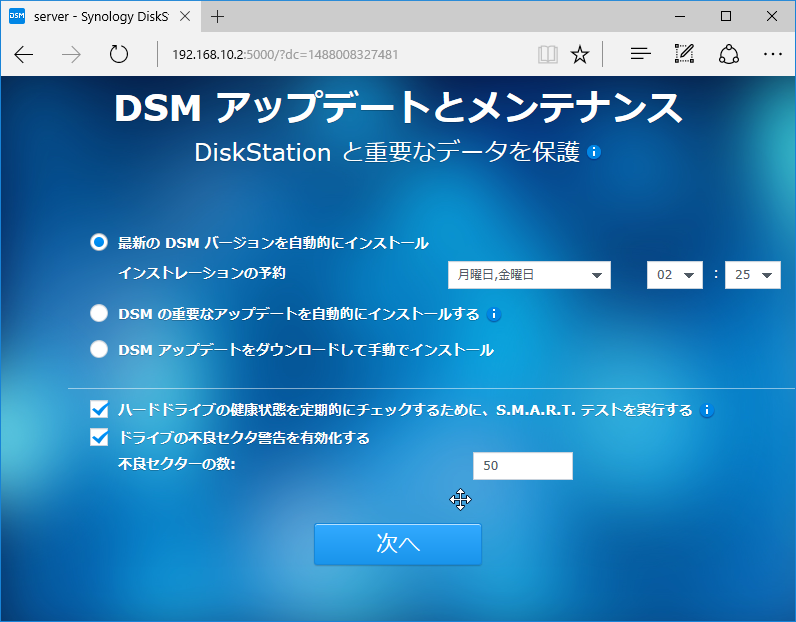Click the bad sector count field 50
This screenshot has height=622, width=796.
click(x=523, y=466)
